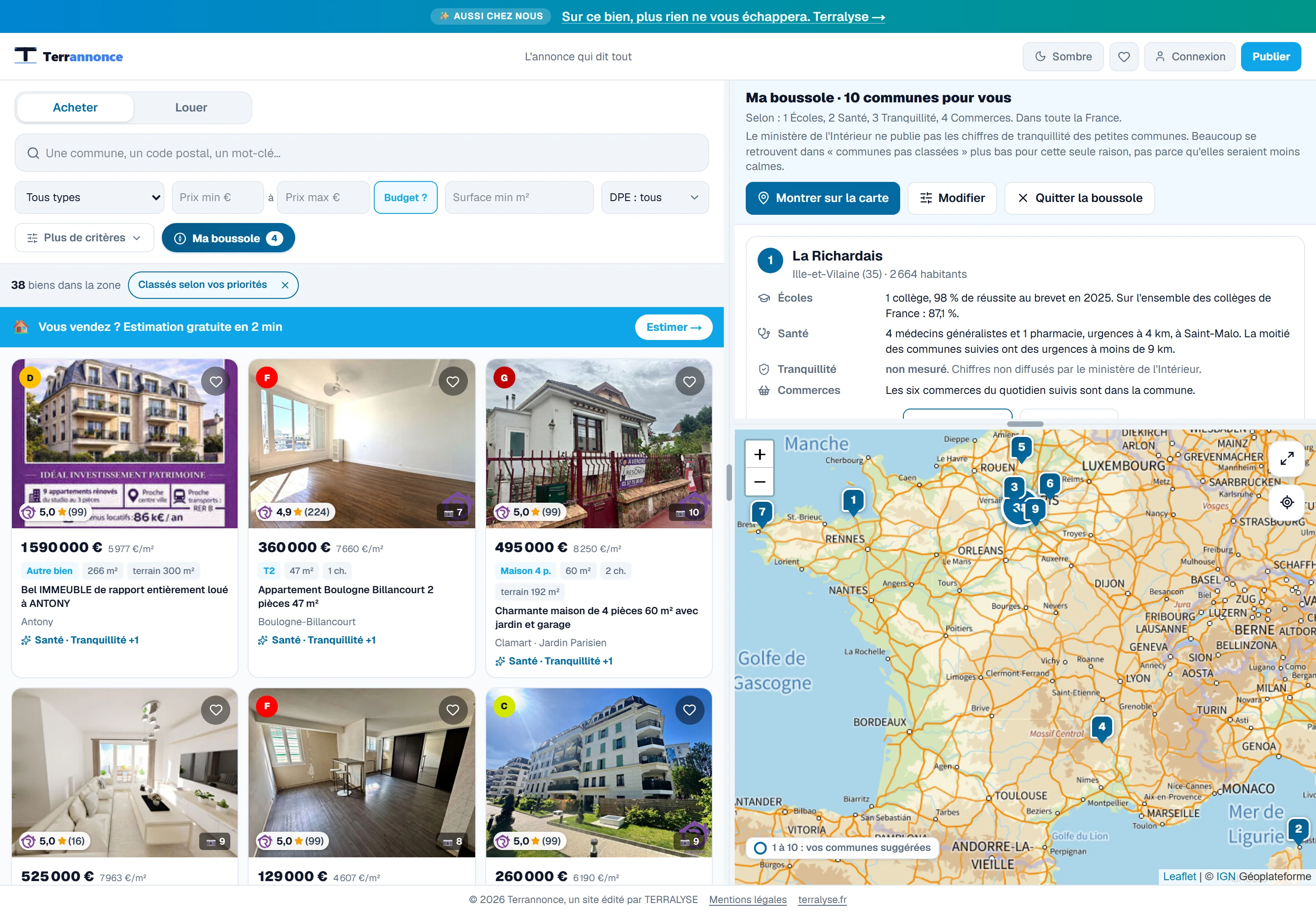
Task: Favorite the Antony immeuble listing heart
Action: 216,382
